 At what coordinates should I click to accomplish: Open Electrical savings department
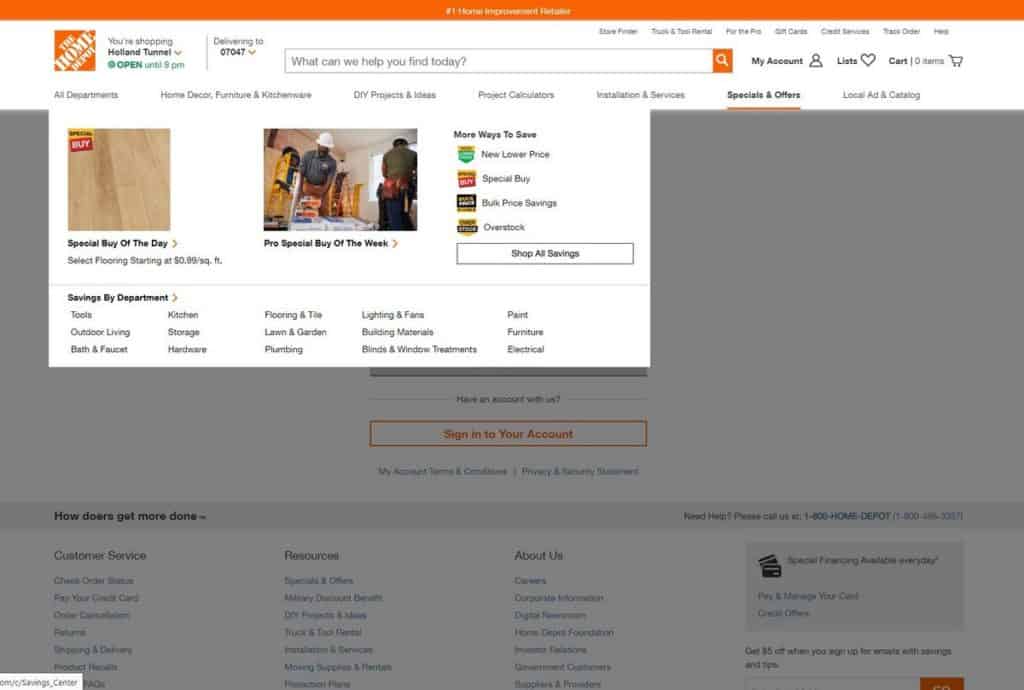click(526, 349)
